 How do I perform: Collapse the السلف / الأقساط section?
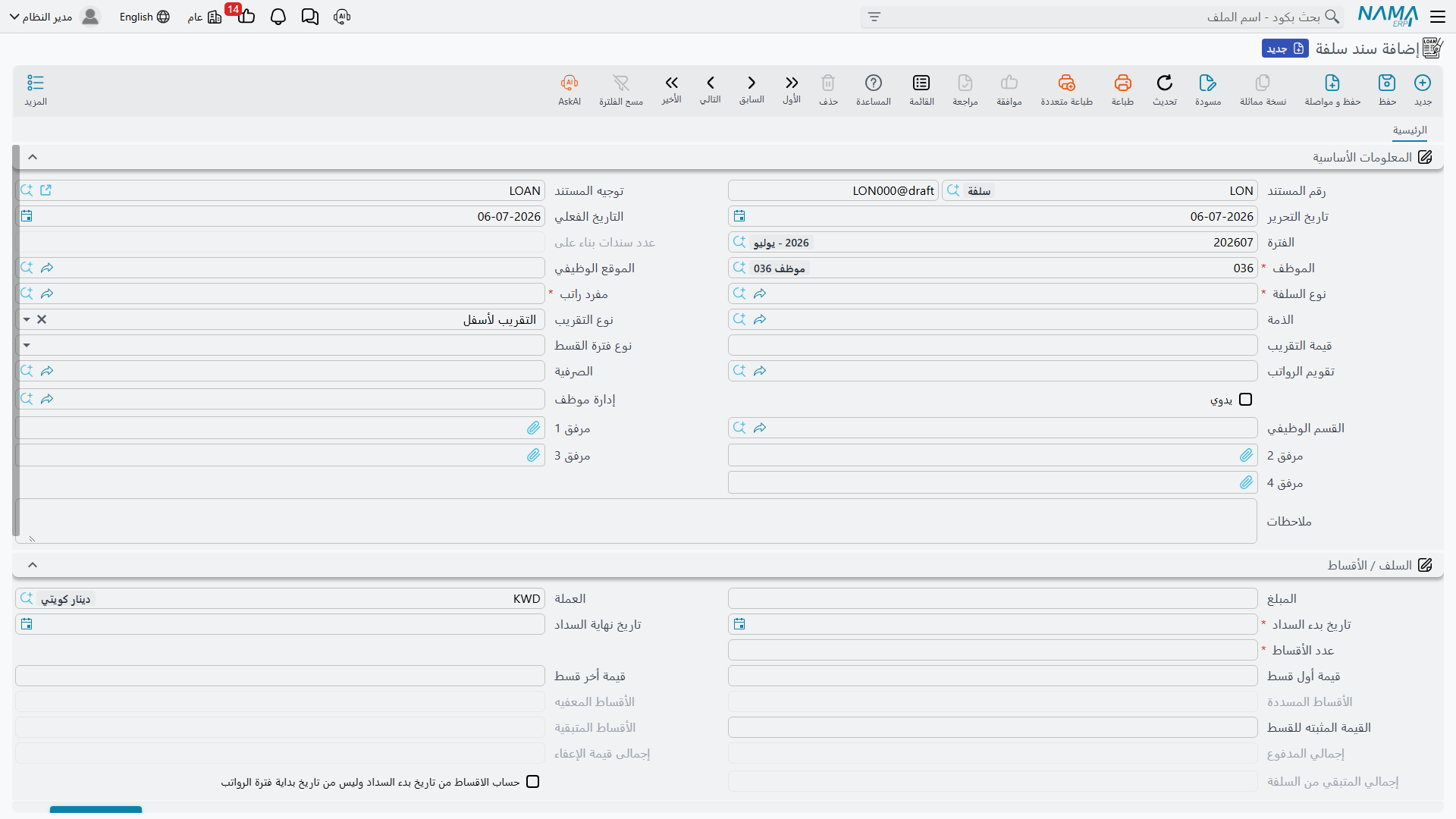coord(33,565)
